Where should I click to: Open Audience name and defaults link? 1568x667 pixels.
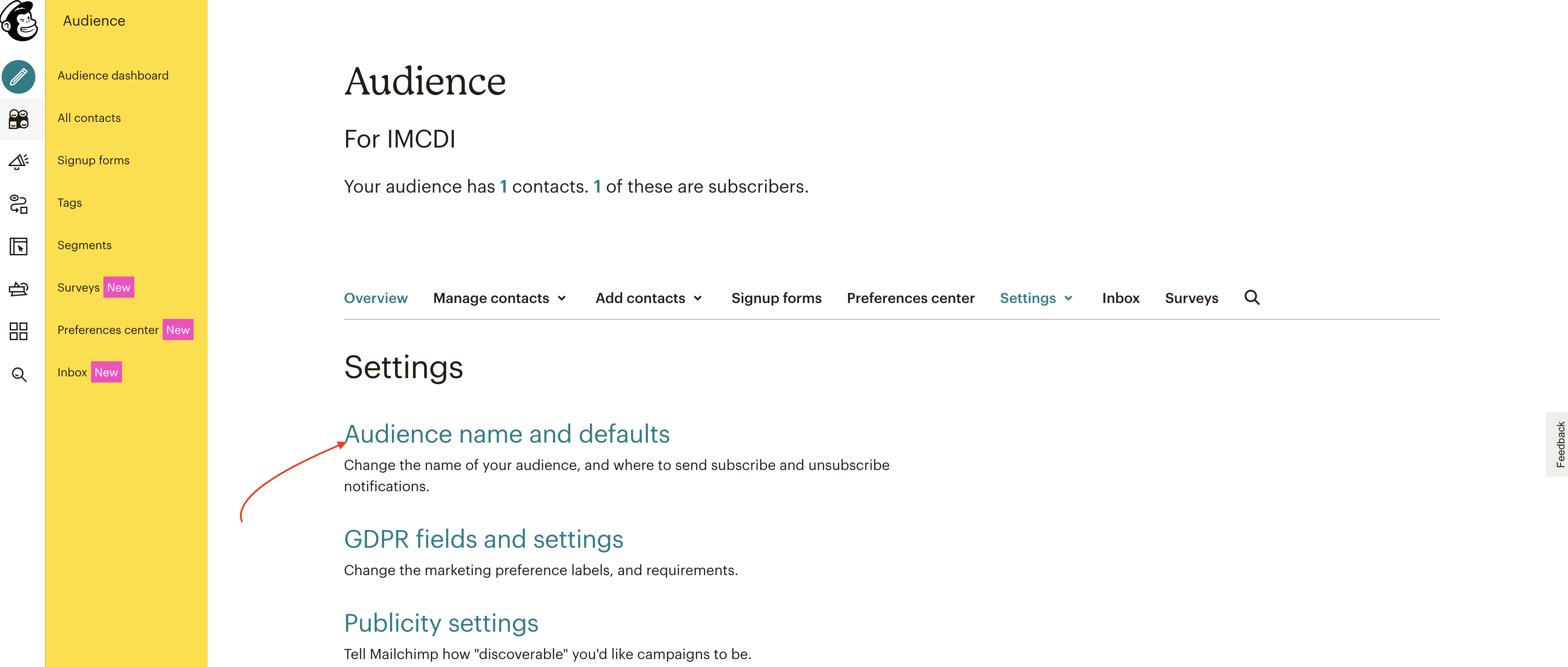(x=506, y=434)
